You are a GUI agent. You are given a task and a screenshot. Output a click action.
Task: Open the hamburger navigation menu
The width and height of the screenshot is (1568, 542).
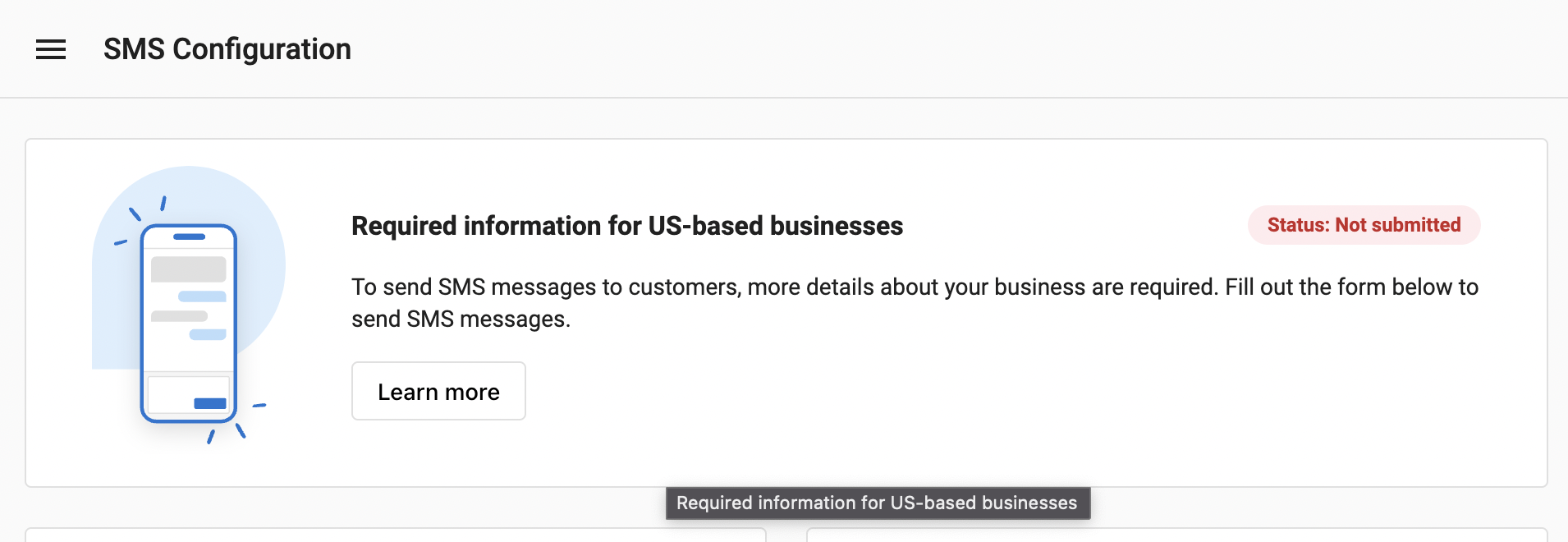point(51,49)
